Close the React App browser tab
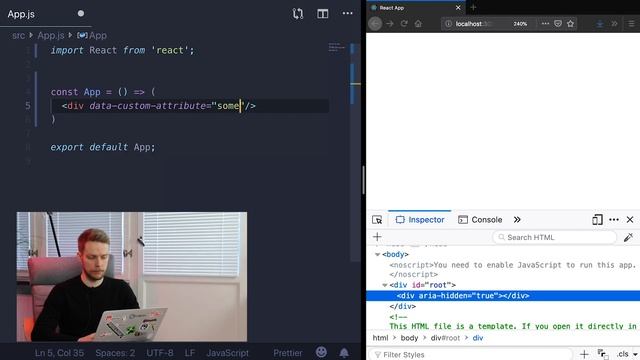This screenshot has height=360, width=640. tap(458, 8)
